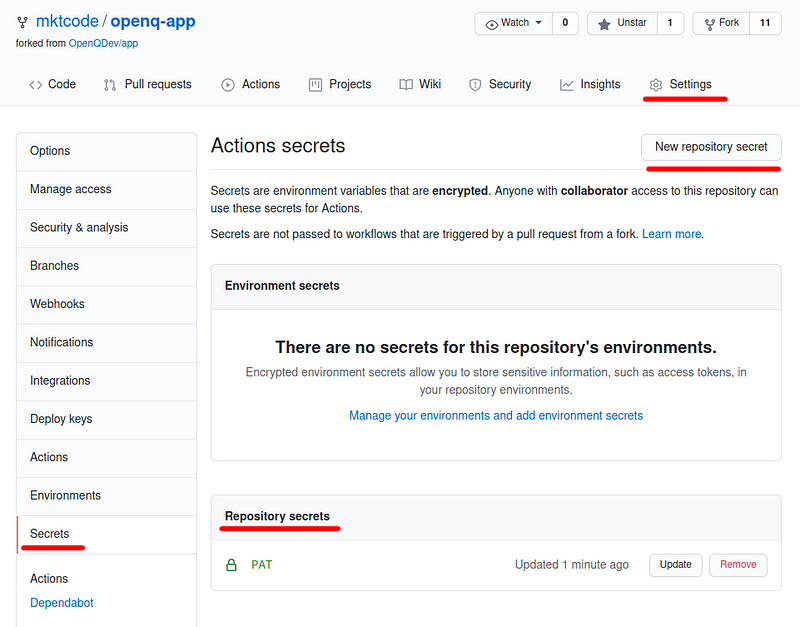Screen dimensions: 800x627
Task: Click the Fork button
Action: (721, 23)
